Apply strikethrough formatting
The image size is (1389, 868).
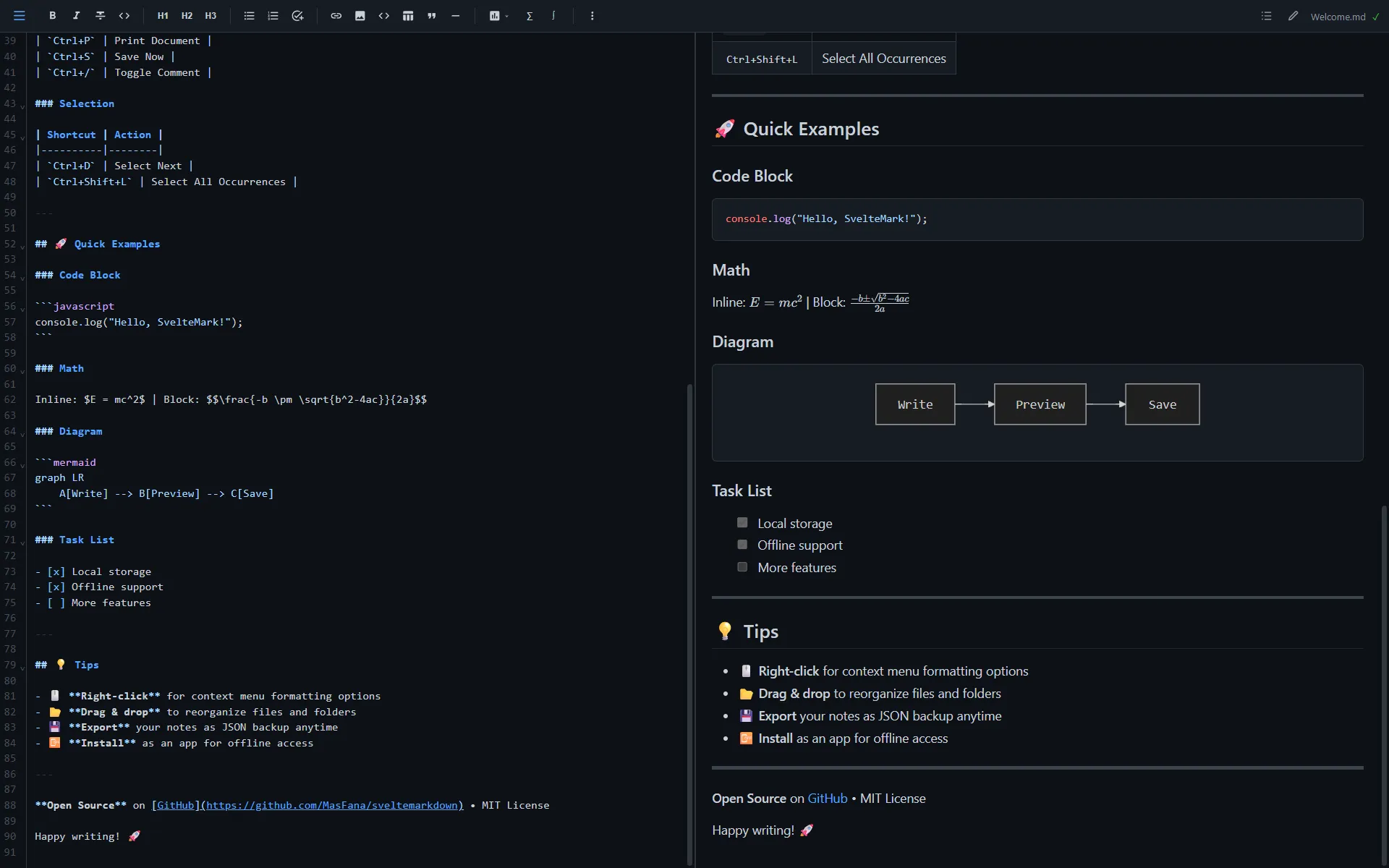click(101, 16)
